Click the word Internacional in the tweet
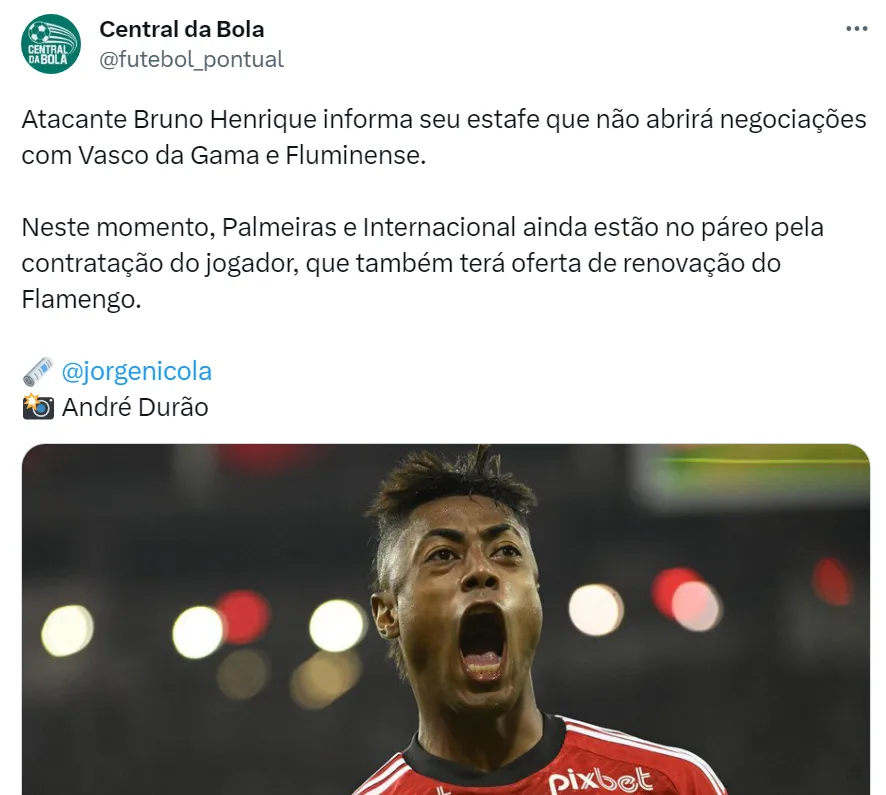 (x=439, y=228)
